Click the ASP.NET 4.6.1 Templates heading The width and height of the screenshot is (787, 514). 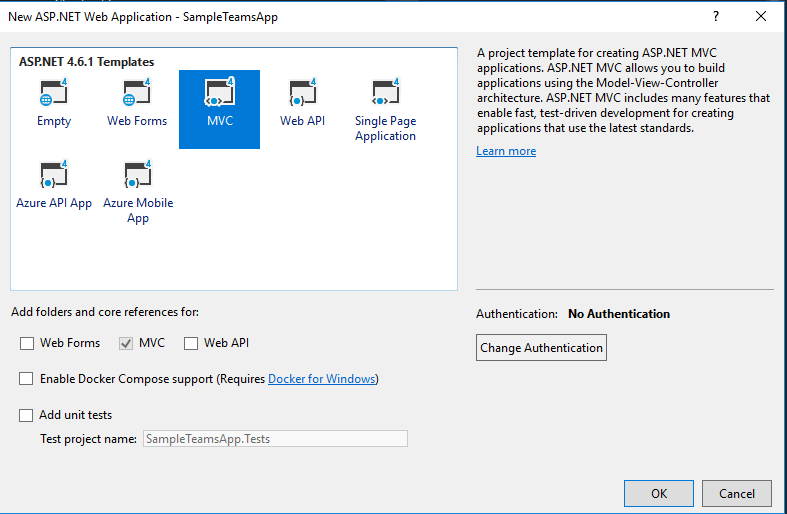[x=86, y=62]
